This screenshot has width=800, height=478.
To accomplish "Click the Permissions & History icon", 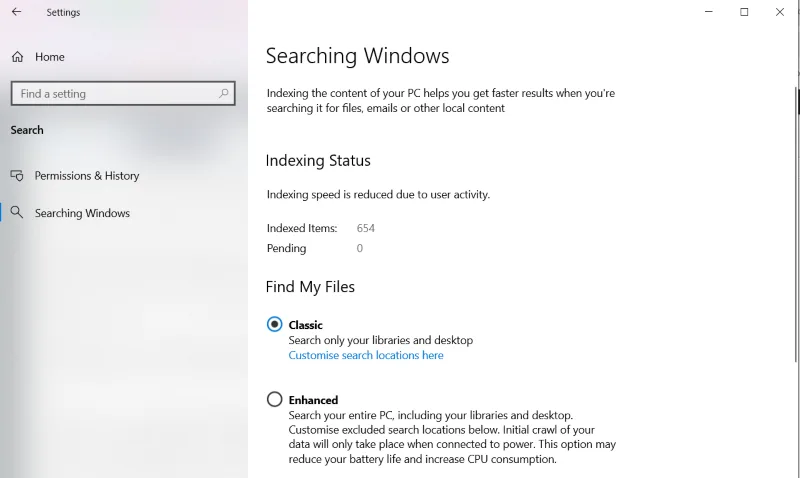I will tap(17, 175).
